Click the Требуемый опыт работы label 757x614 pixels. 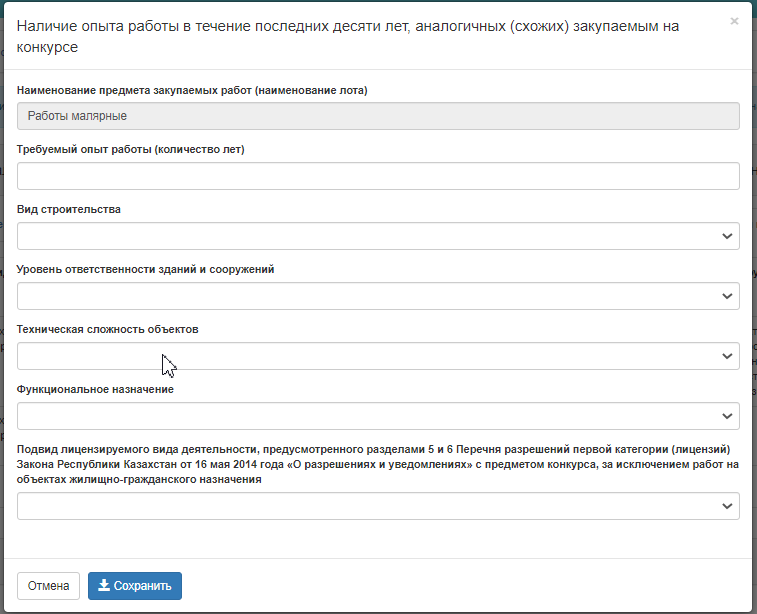coord(131,149)
